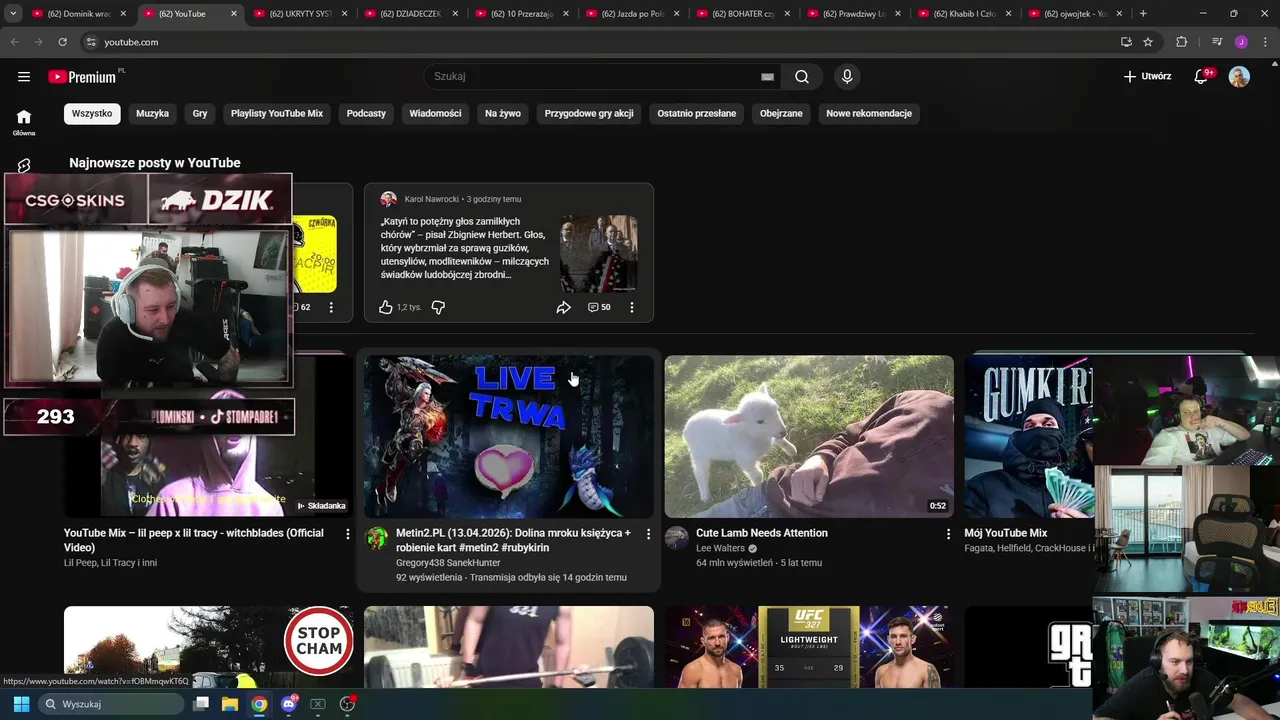
Task: Select the Muzyka filter chip
Action: coord(152,114)
